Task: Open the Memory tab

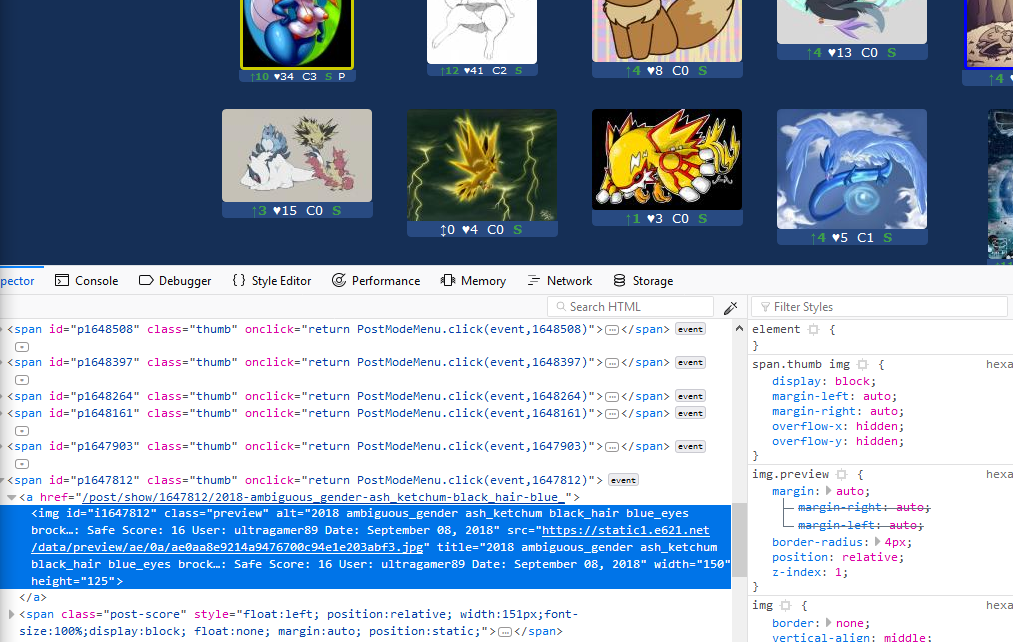Action: click(x=474, y=281)
